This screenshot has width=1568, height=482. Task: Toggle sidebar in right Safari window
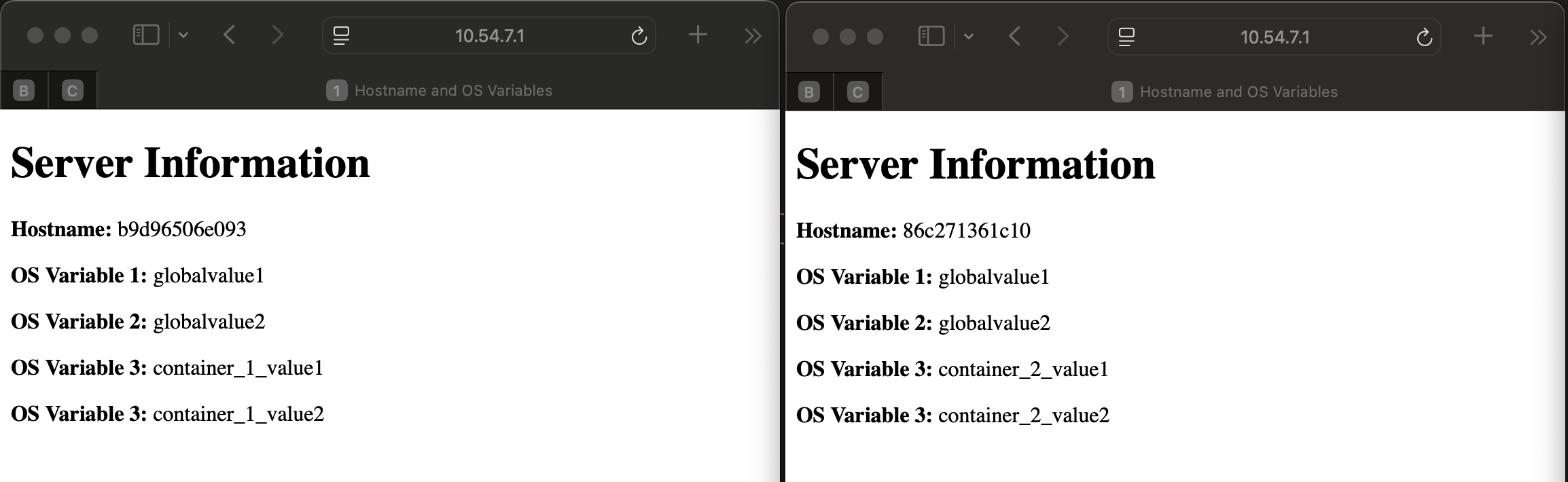931,37
